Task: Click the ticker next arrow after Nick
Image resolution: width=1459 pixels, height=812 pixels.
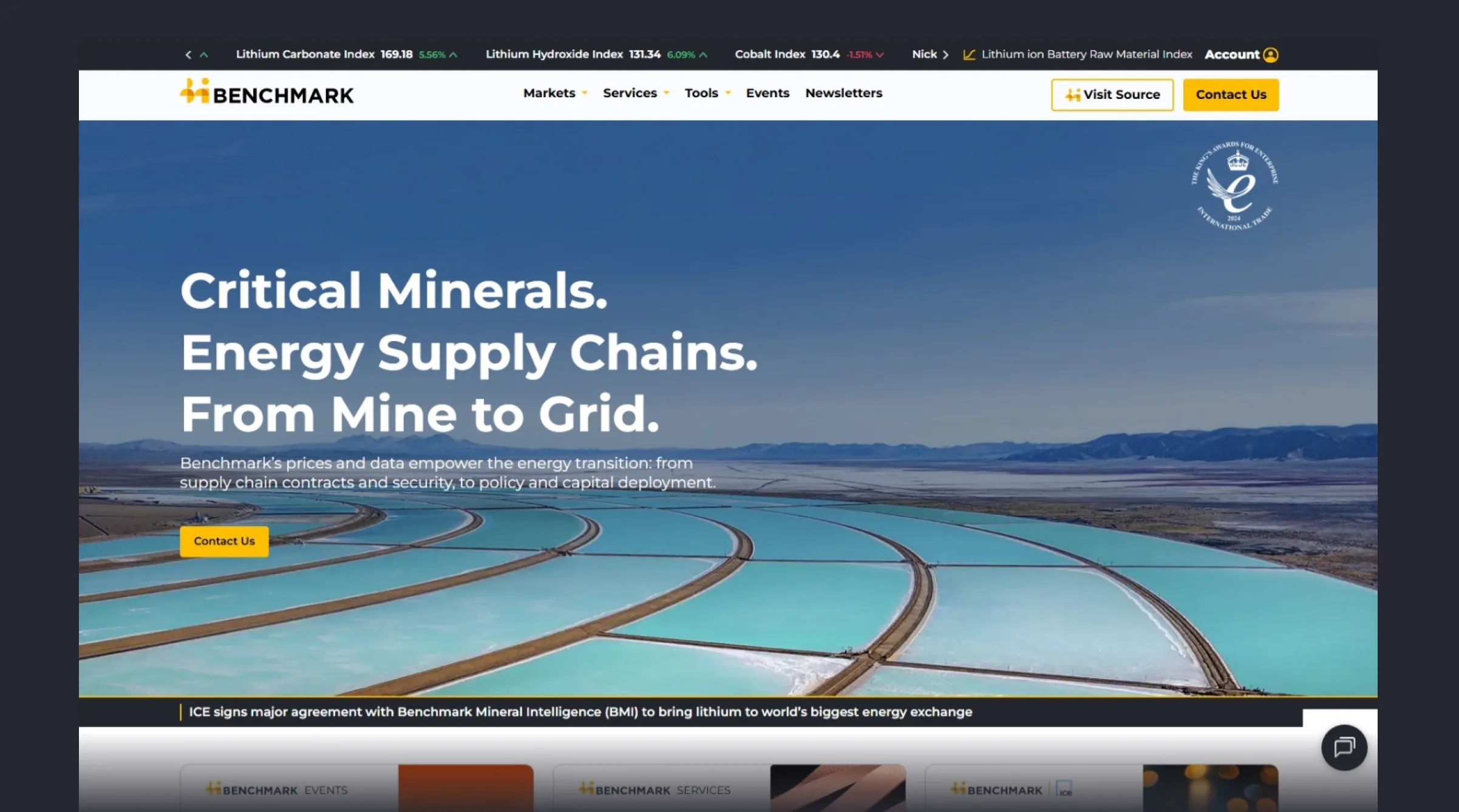Action: [x=945, y=55]
